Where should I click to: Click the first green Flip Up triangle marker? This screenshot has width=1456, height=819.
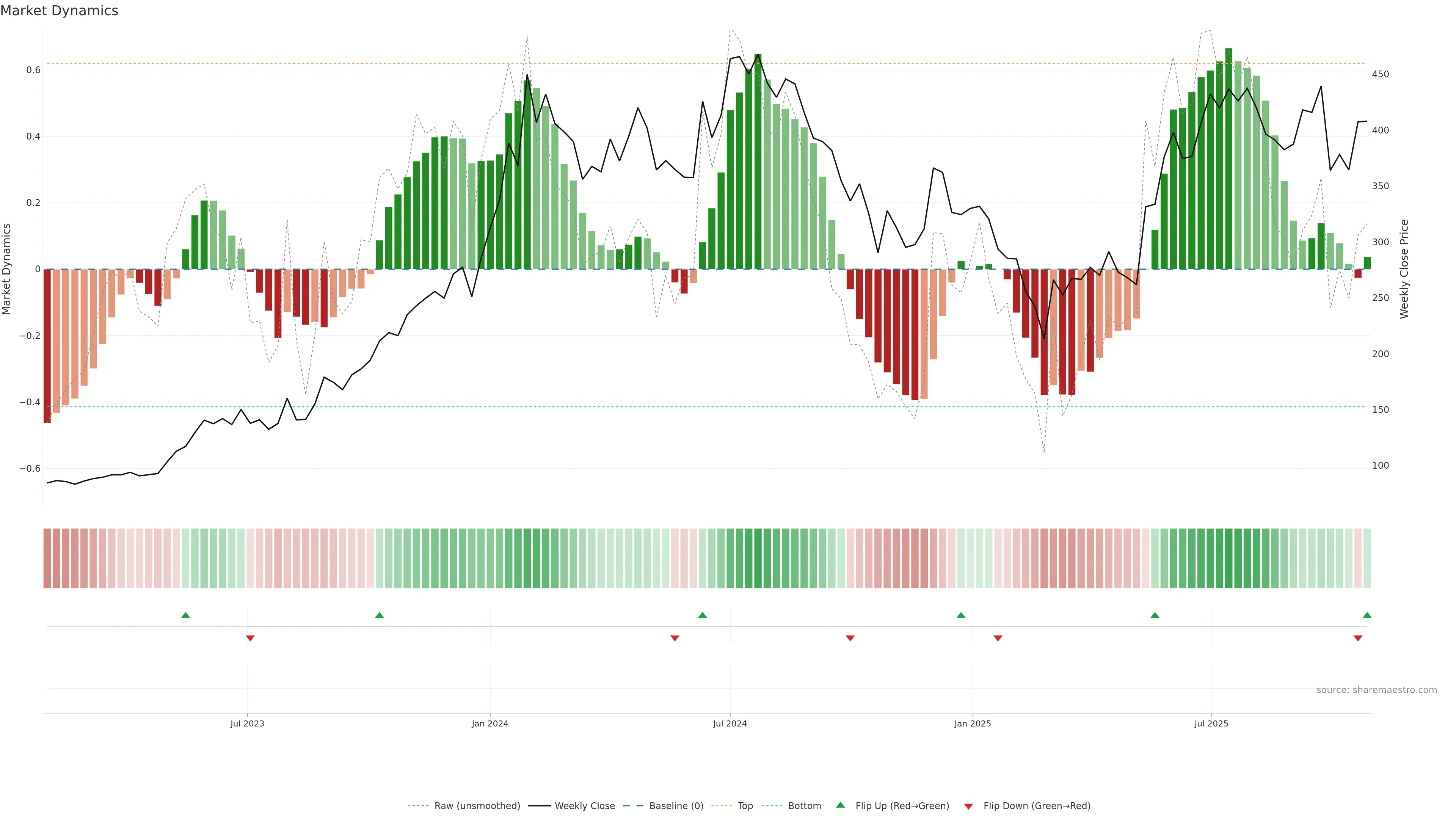pyautogui.click(x=185, y=615)
